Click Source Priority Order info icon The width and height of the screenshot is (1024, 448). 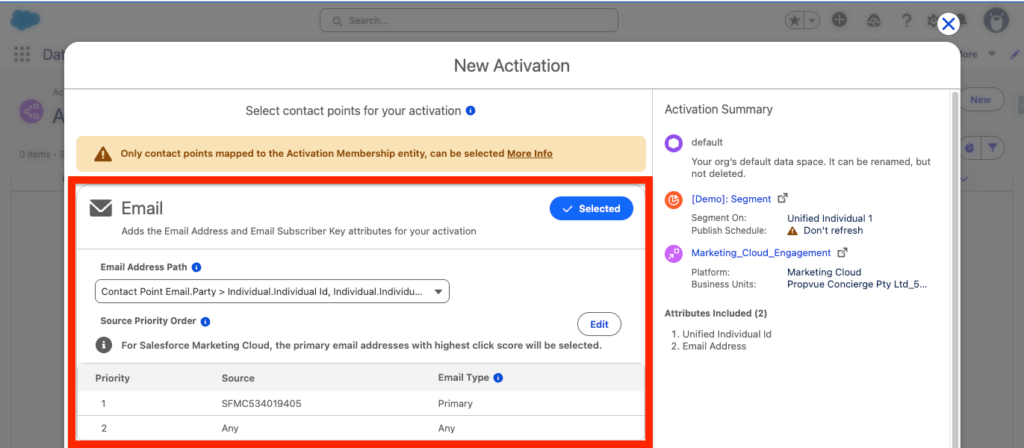[x=205, y=322]
